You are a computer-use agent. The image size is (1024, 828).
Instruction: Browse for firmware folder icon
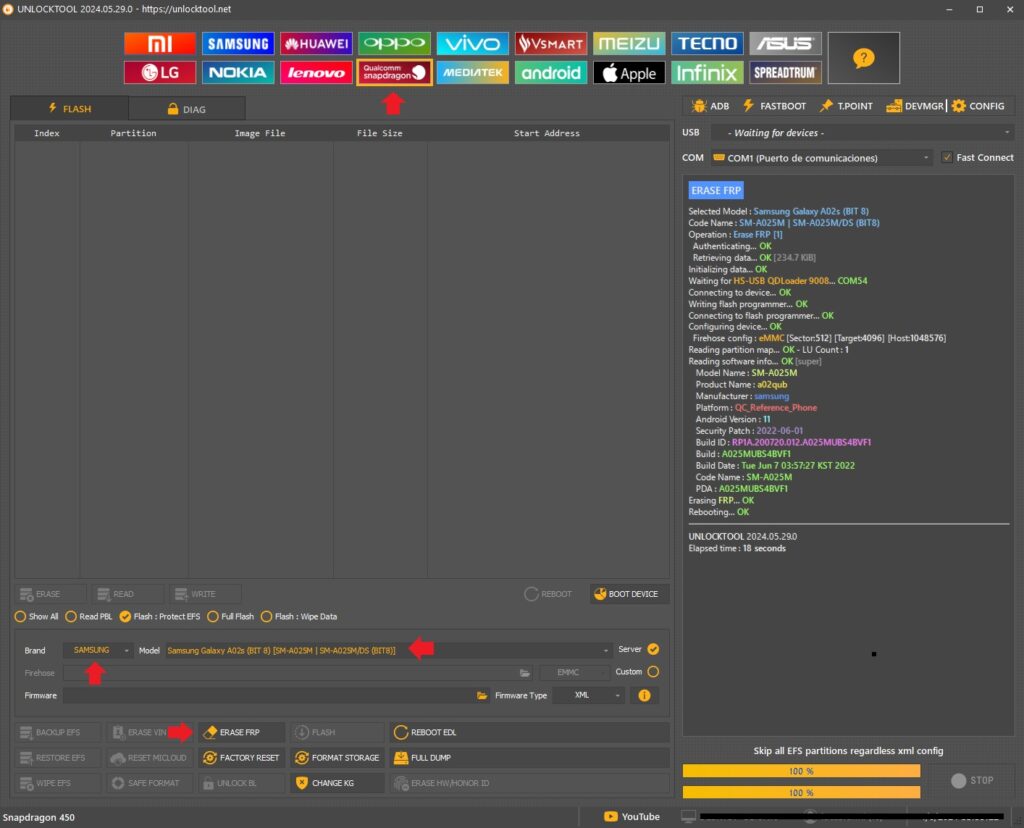coord(482,695)
